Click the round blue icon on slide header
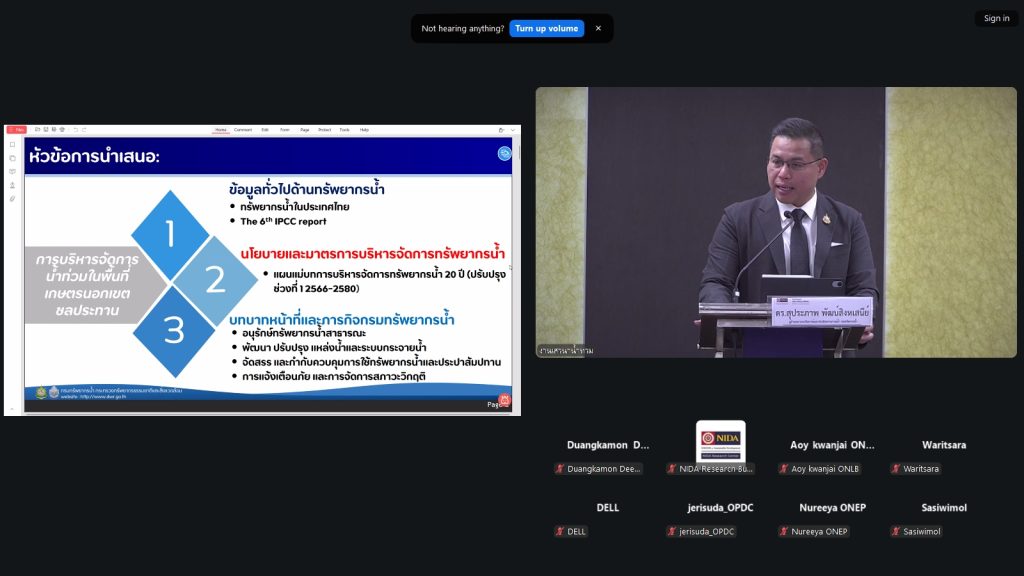 (505, 153)
